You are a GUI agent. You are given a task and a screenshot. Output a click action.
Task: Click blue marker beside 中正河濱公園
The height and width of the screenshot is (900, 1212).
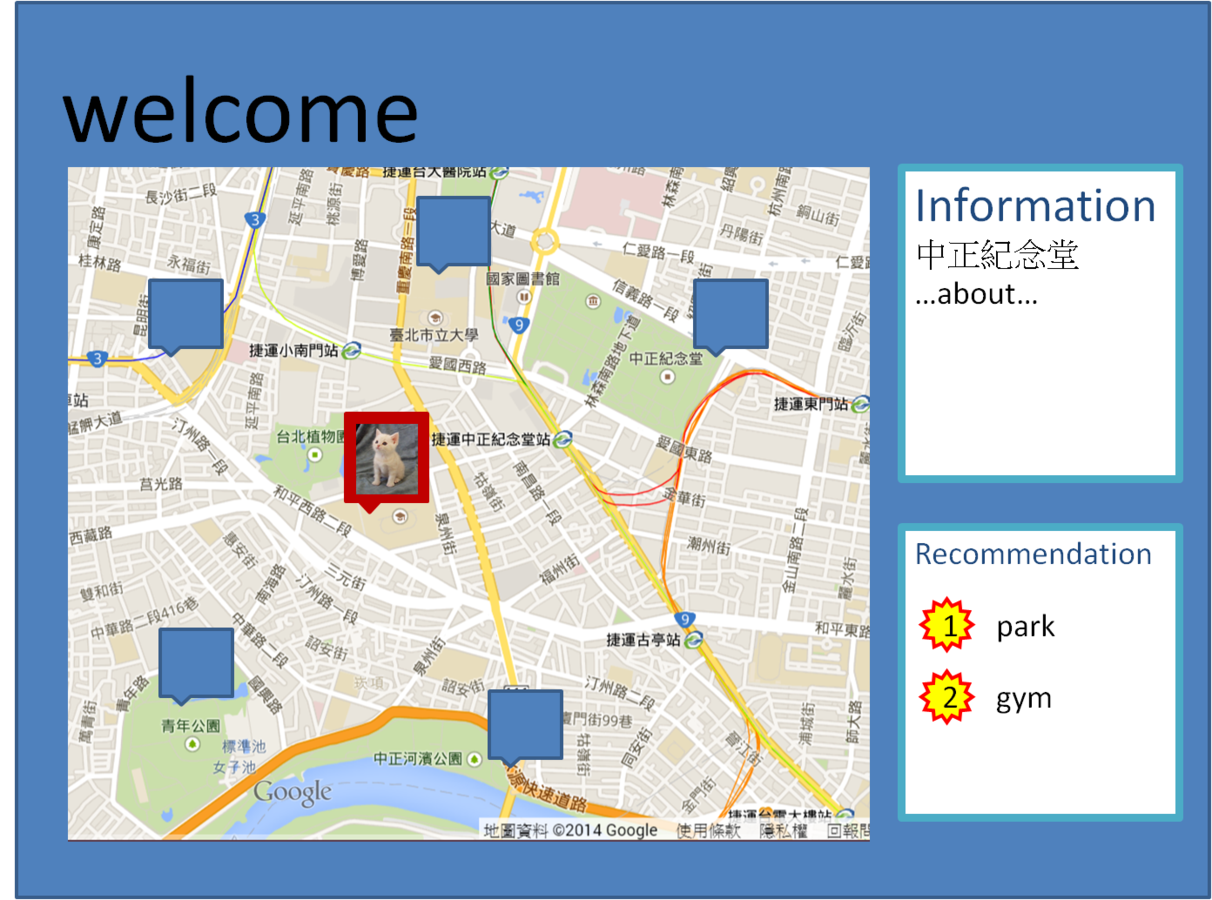(x=524, y=726)
